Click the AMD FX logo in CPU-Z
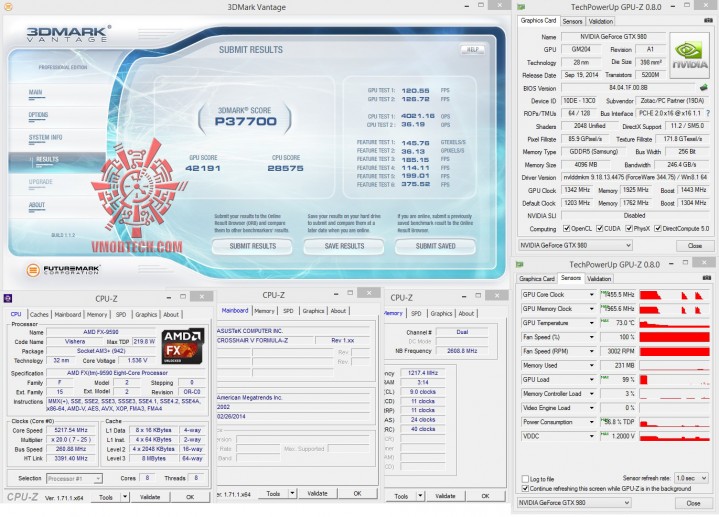This screenshot has width=719, height=517. pyautogui.click(x=183, y=345)
